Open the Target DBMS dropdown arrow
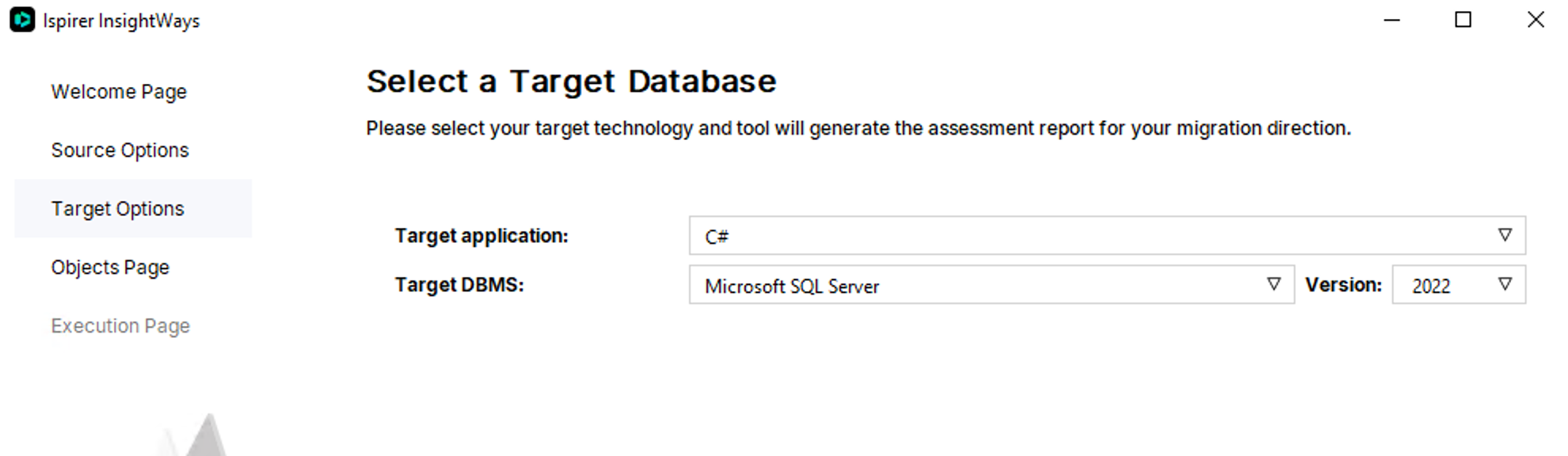This screenshot has width=1568, height=456. 1273,284
